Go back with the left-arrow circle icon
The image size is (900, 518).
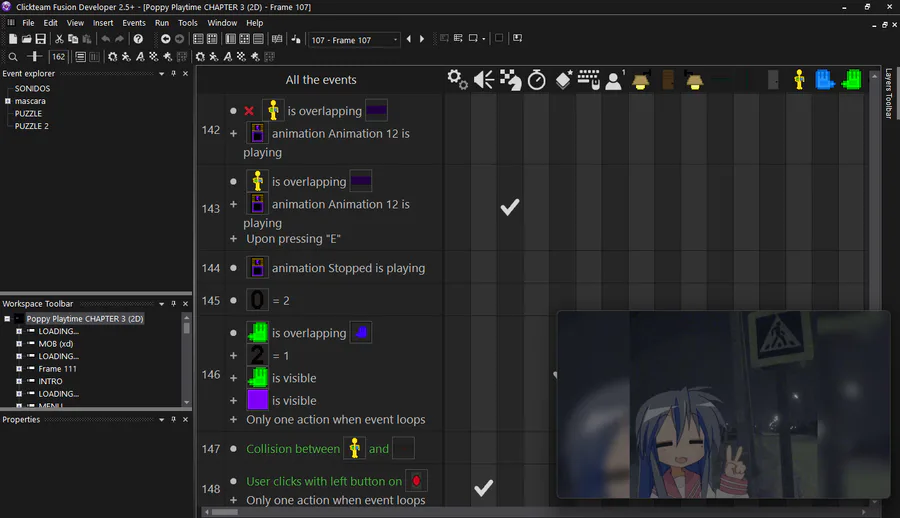click(165, 39)
